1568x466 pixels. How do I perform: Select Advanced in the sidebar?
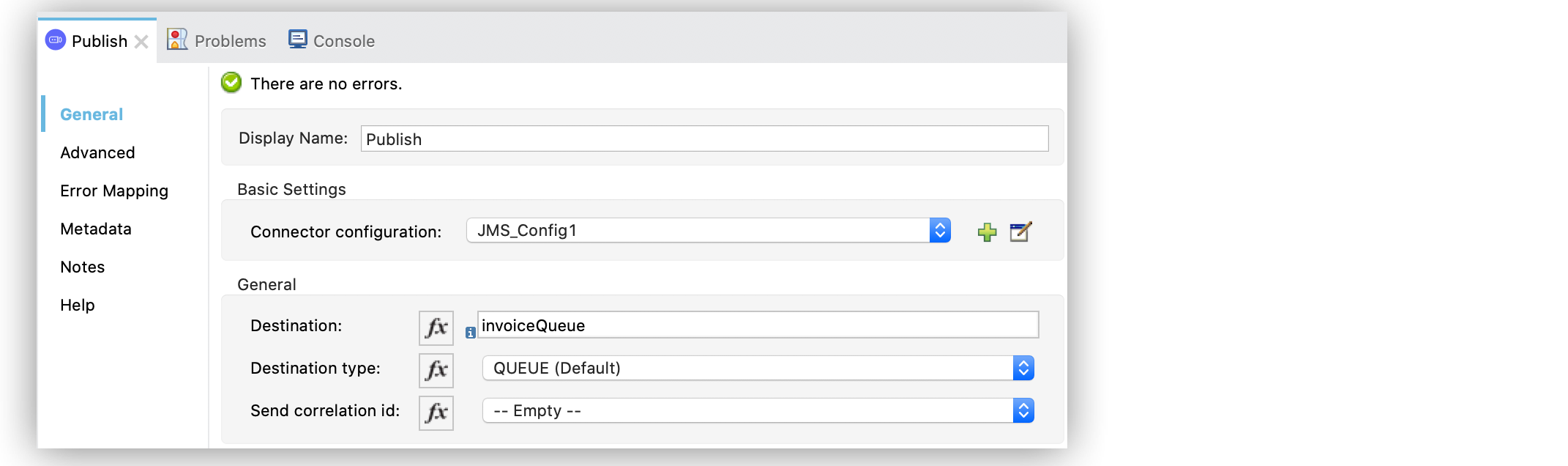tap(97, 152)
